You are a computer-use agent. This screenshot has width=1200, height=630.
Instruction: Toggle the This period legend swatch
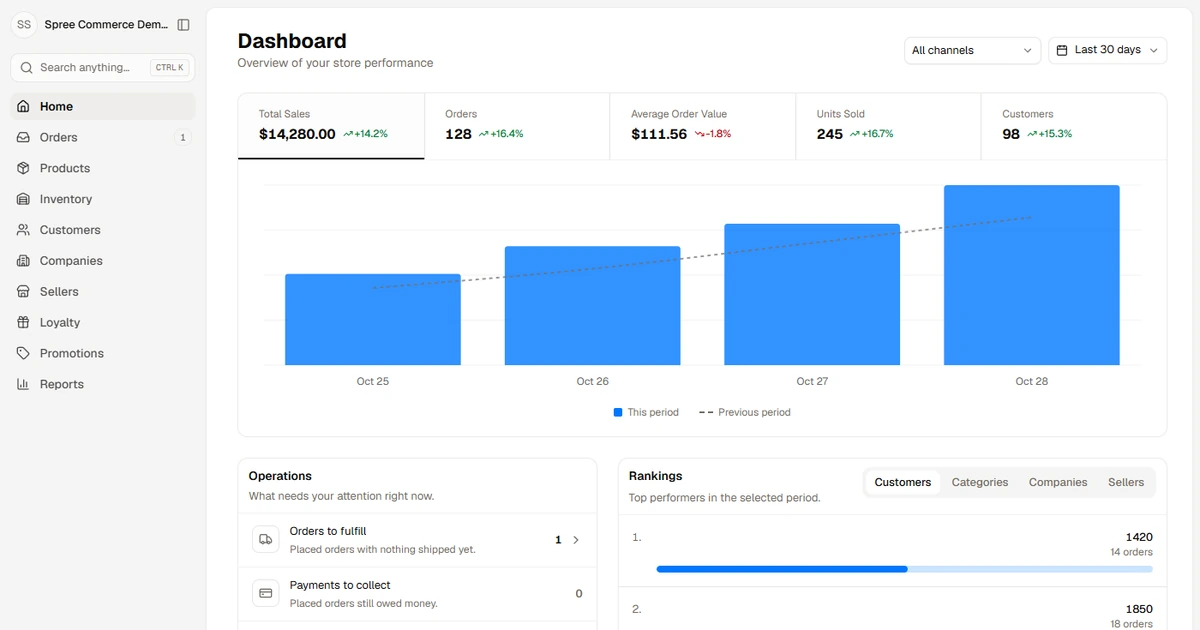(618, 412)
